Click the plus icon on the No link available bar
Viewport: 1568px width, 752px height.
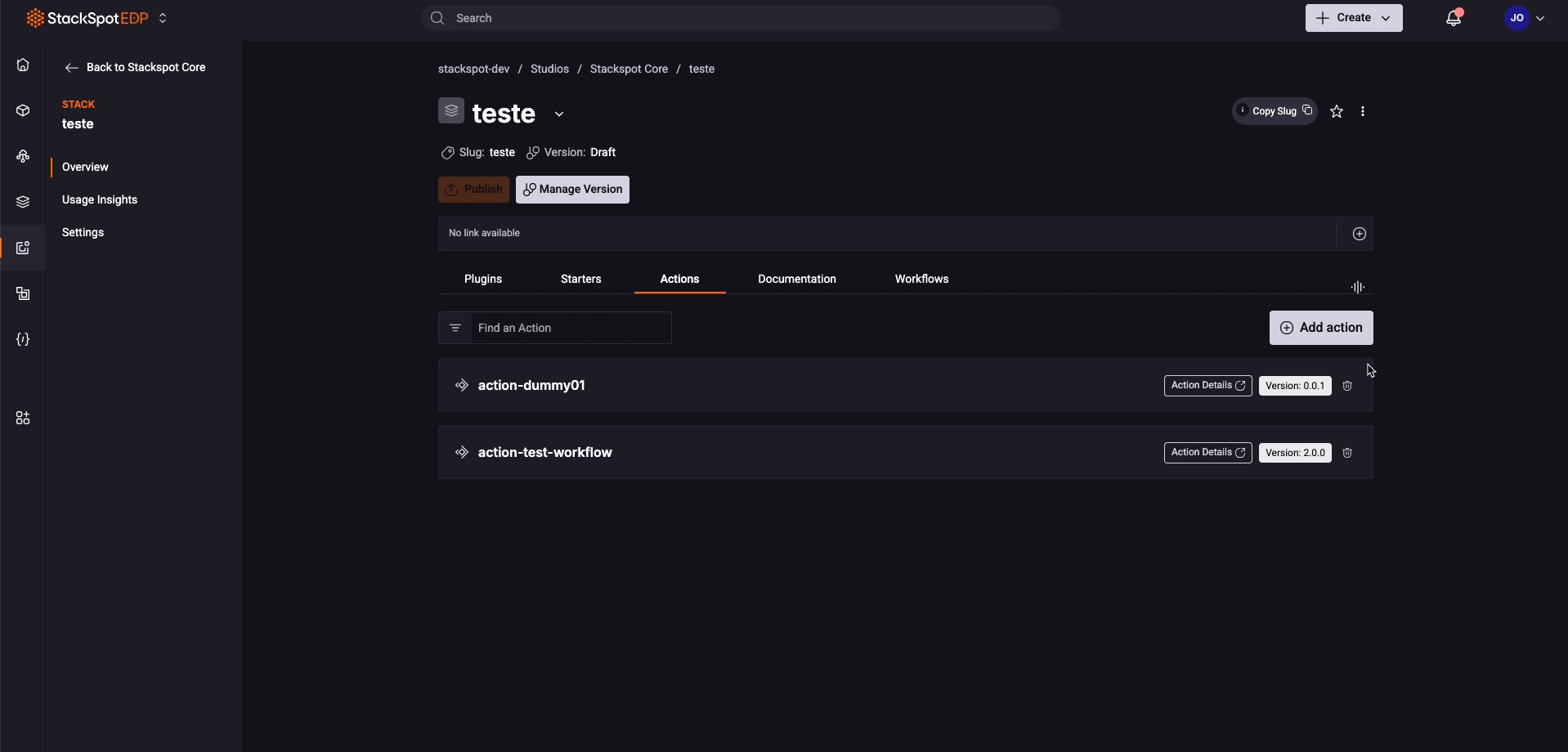(1360, 233)
